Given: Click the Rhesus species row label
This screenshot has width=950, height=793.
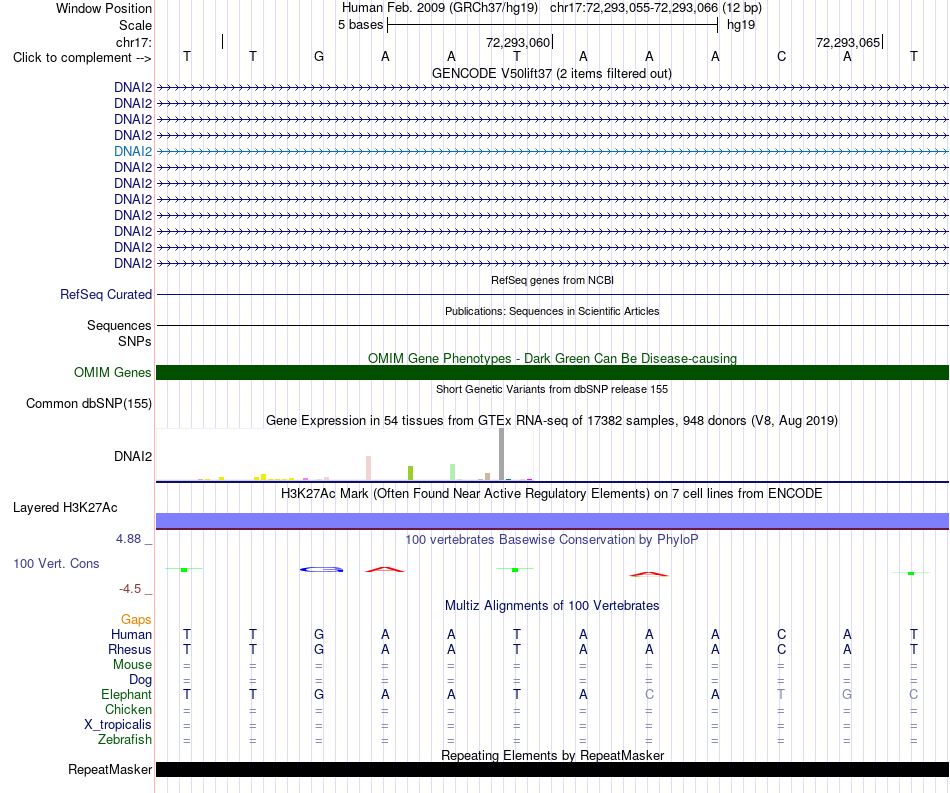Looking at the screenshot, I should [x=130, y=650].
